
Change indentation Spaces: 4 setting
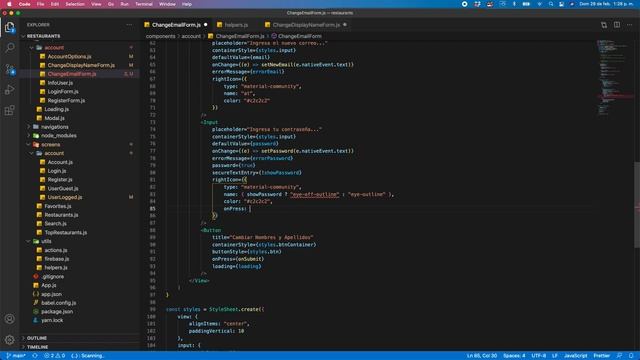tap(514, 356)
